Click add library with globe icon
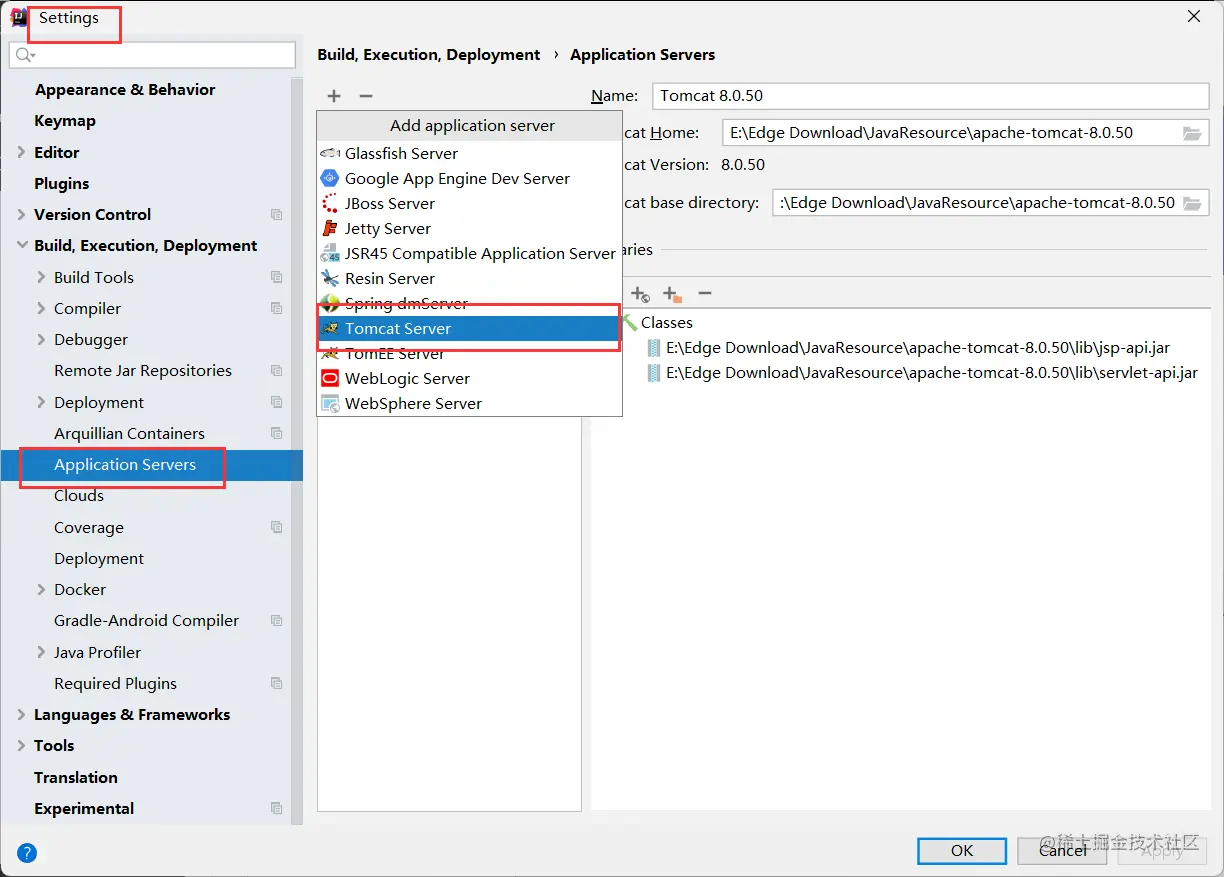1224x877 pixels. [x=641, y=293]
